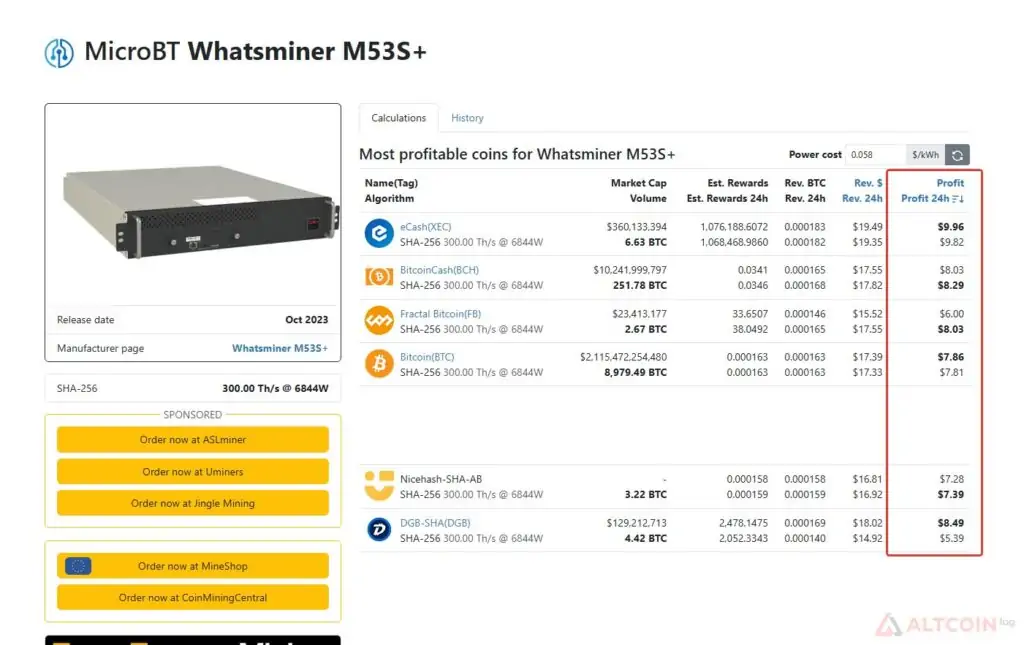This screenshot has height=645, width=1024.
Task: Click the $/kWh unit label
Action: tap(925, 155)
